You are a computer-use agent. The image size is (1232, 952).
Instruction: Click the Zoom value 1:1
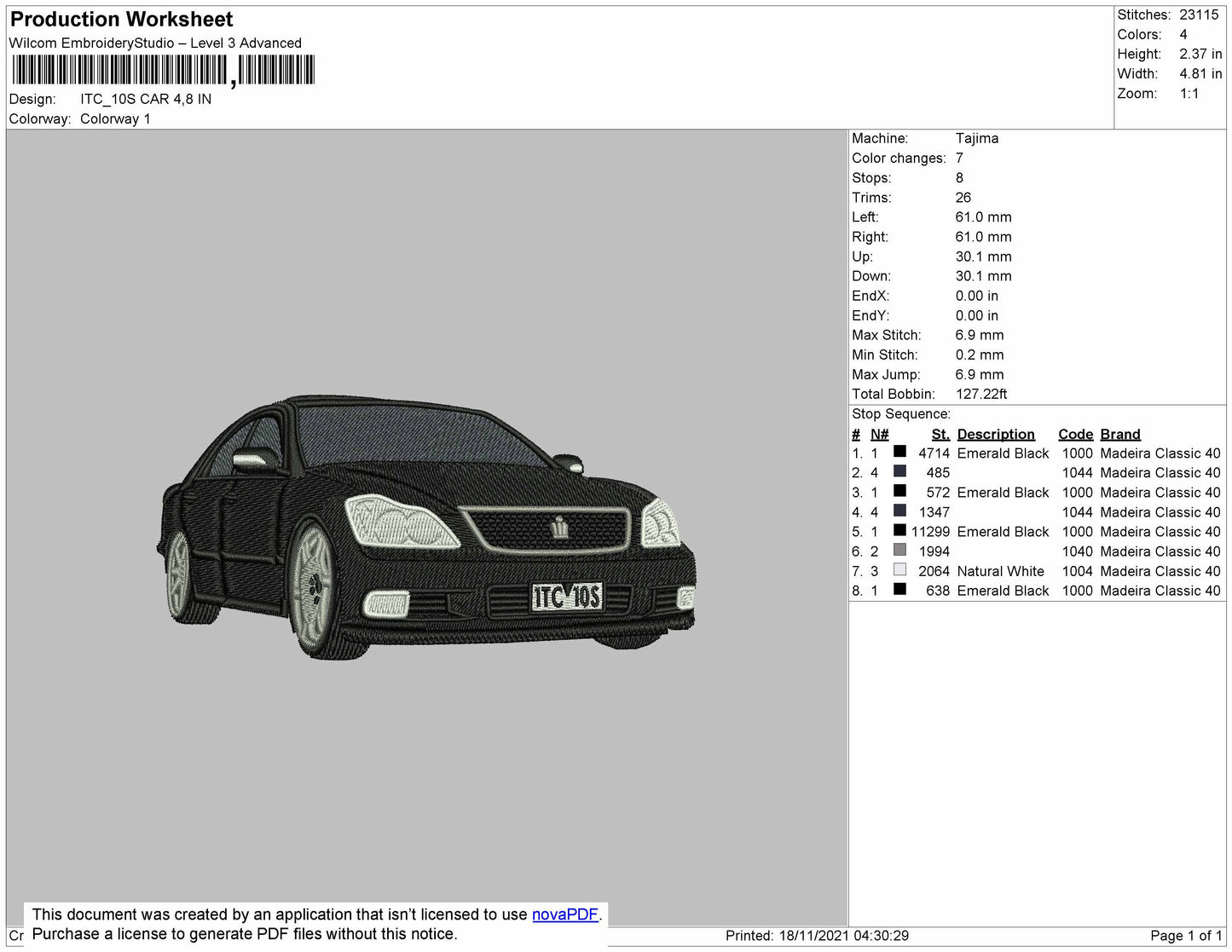tap(1189, 94)
